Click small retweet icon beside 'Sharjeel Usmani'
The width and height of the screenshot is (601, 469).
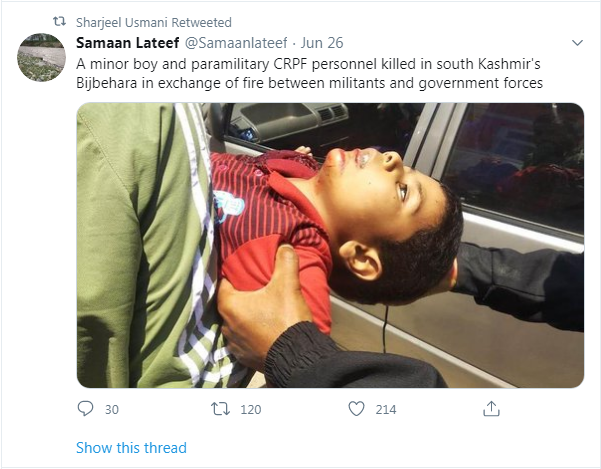click(x=59, y=21)
